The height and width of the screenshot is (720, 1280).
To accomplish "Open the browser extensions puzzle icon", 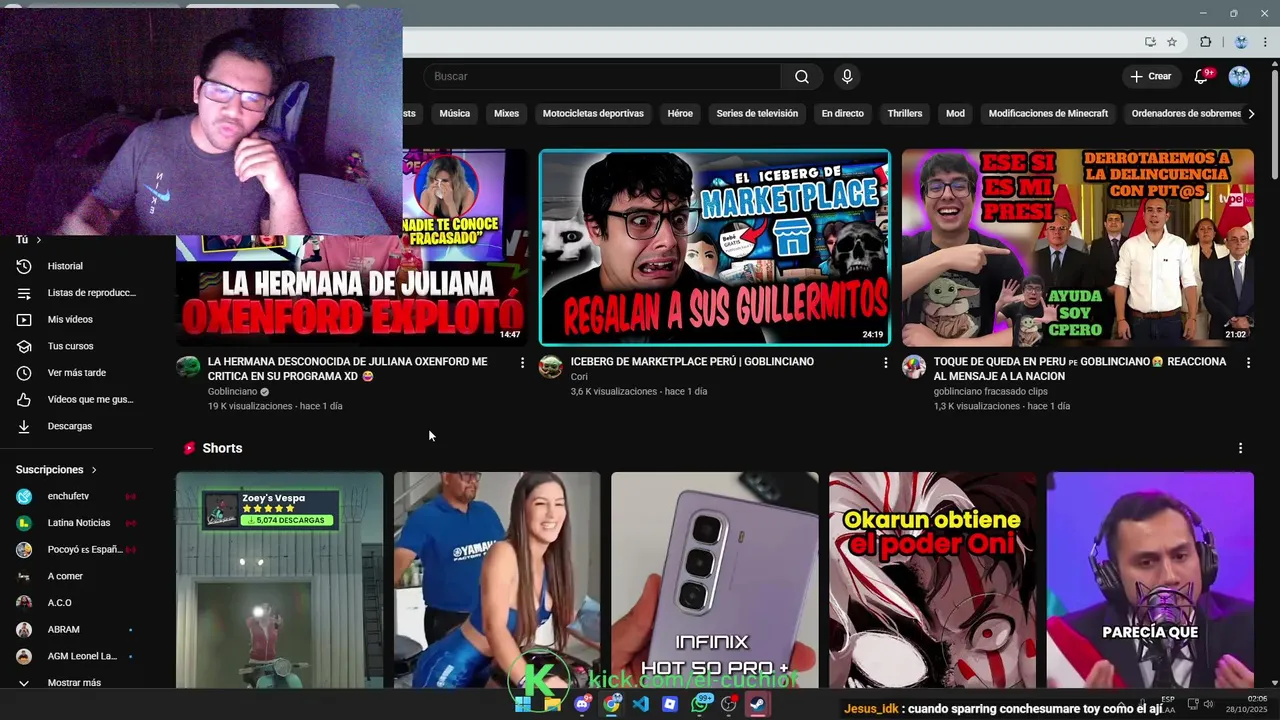I will [1205, 42].
